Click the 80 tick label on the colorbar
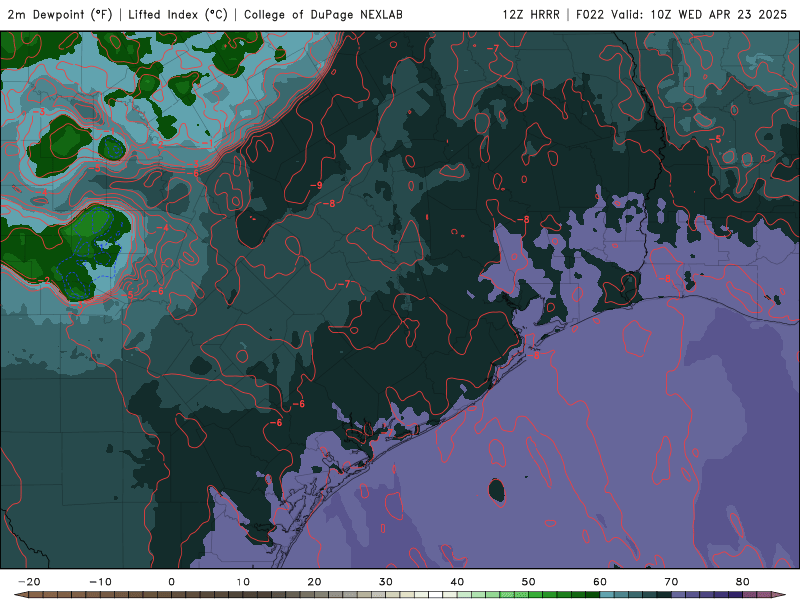 [743, 582]
